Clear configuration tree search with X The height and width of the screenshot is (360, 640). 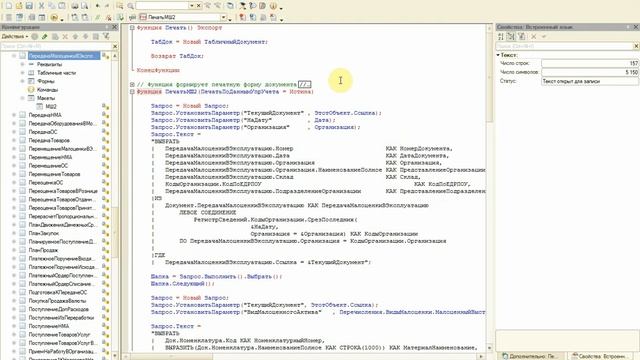point(115,47)
